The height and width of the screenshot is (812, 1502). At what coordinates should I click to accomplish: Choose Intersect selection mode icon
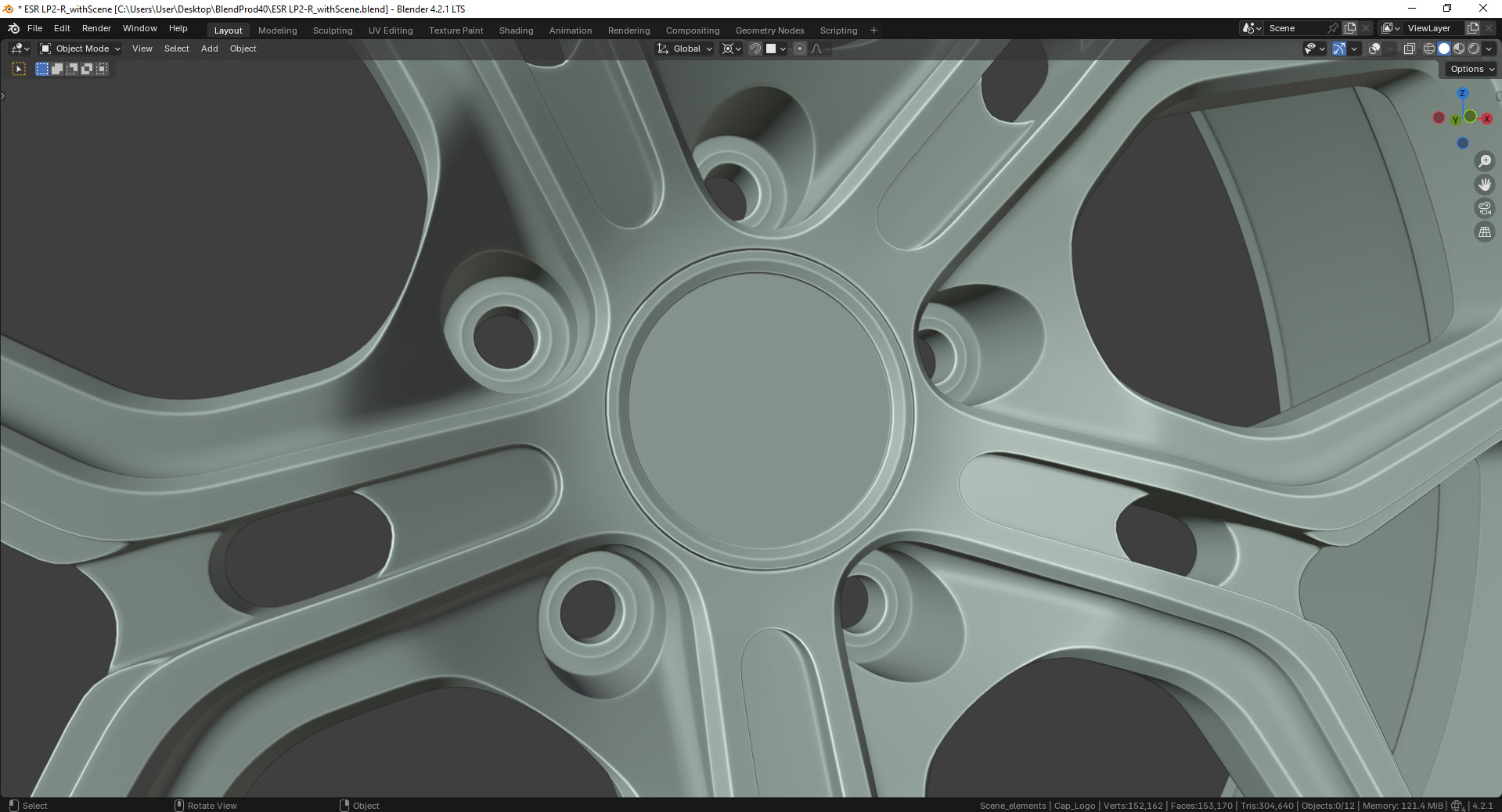(x=102, y=69)
